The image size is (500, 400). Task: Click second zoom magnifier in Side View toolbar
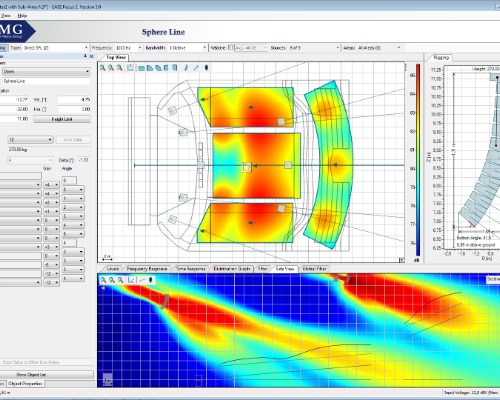pos(112,280)
